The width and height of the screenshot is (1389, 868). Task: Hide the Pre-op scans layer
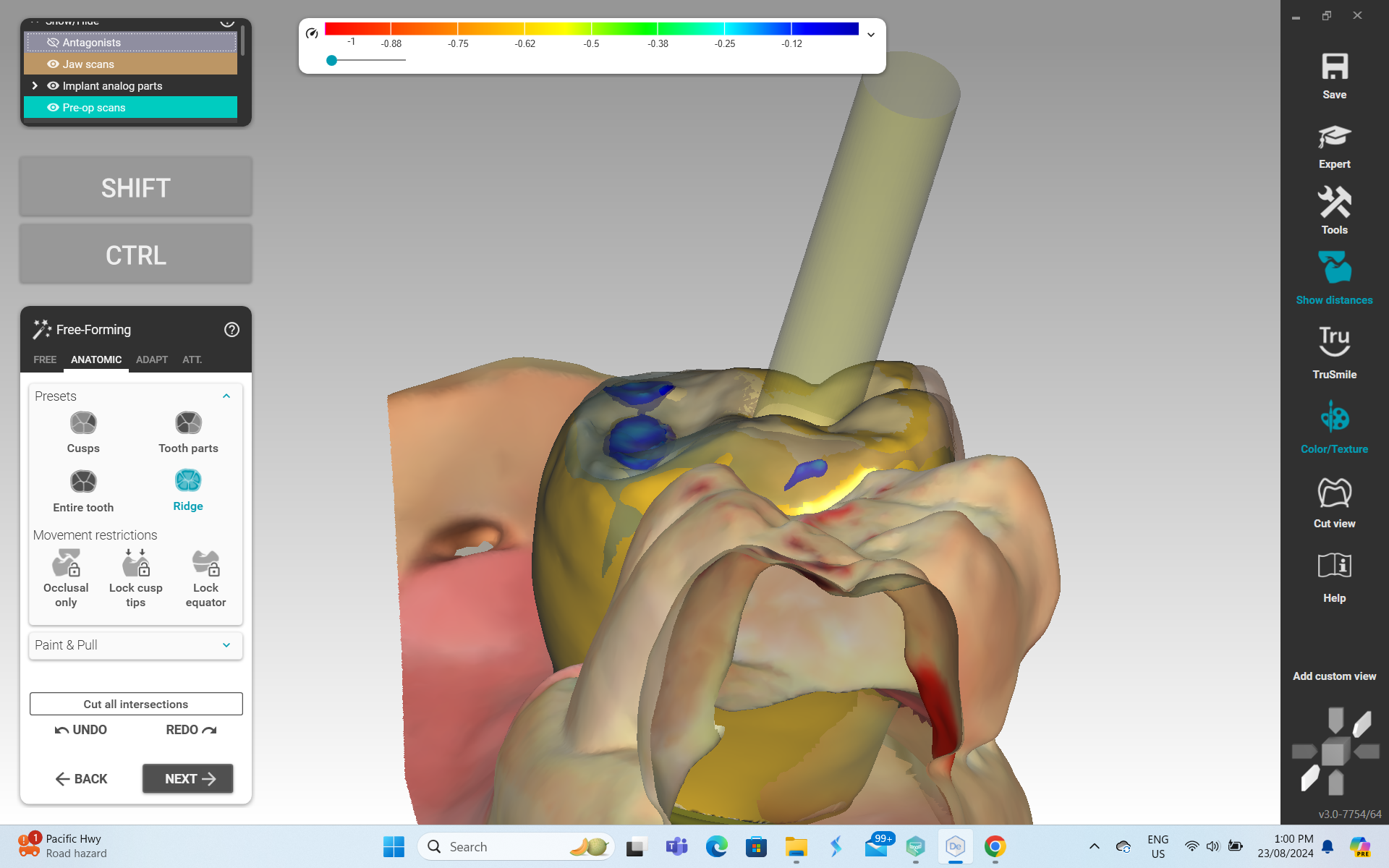coord(53,108)
